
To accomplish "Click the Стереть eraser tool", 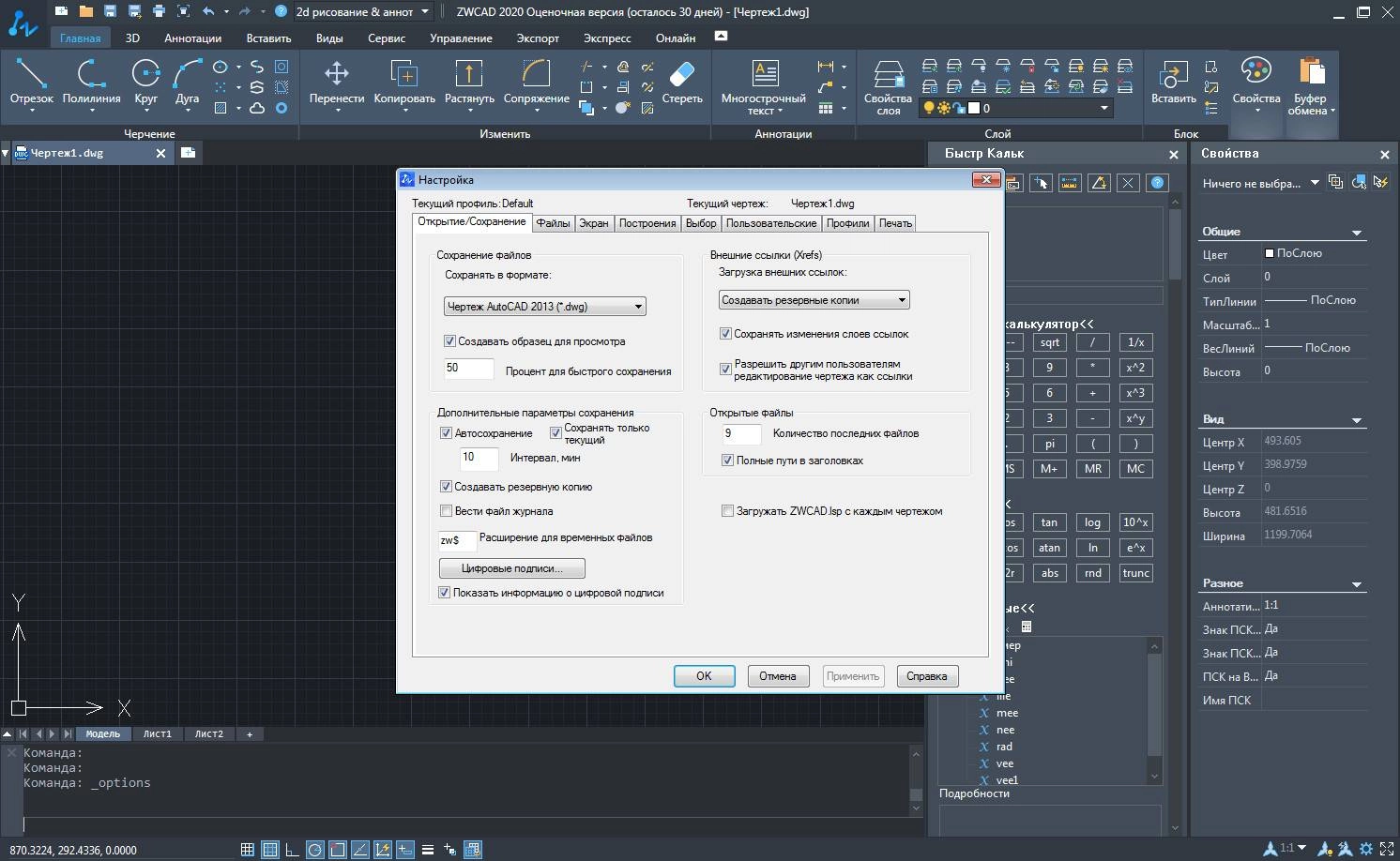I will pyautogui.click(x=681, y=83).
